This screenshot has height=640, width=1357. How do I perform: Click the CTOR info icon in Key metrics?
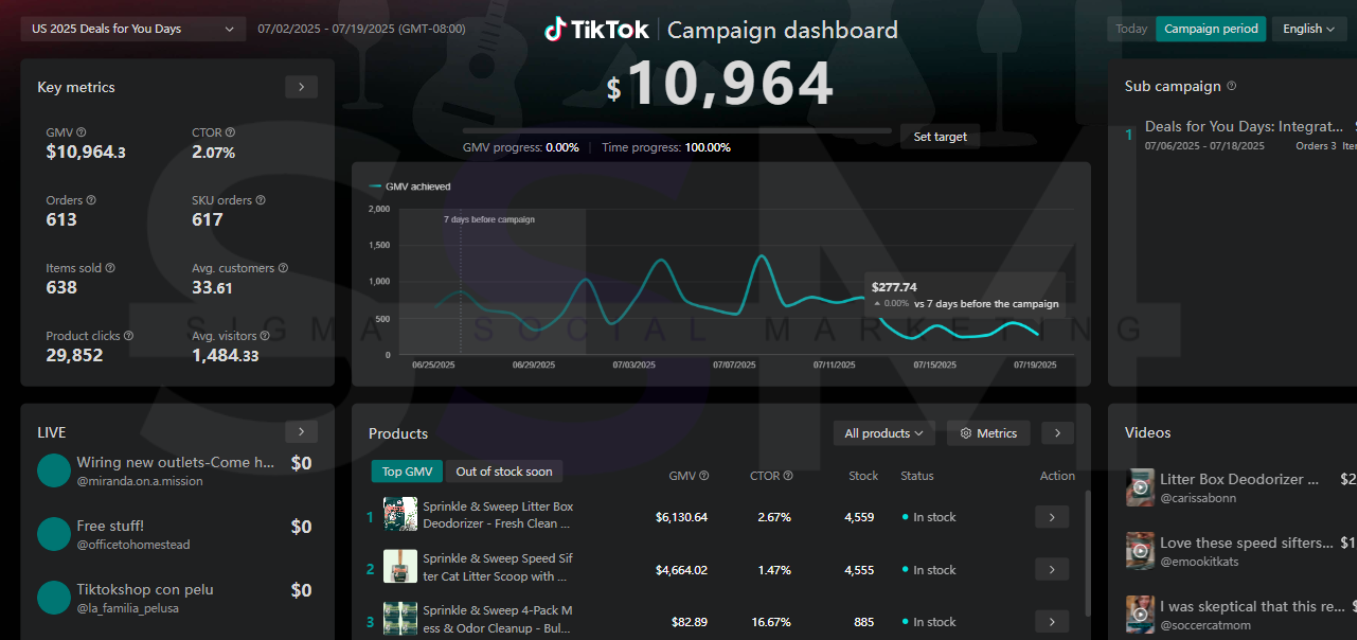point(230,132)
